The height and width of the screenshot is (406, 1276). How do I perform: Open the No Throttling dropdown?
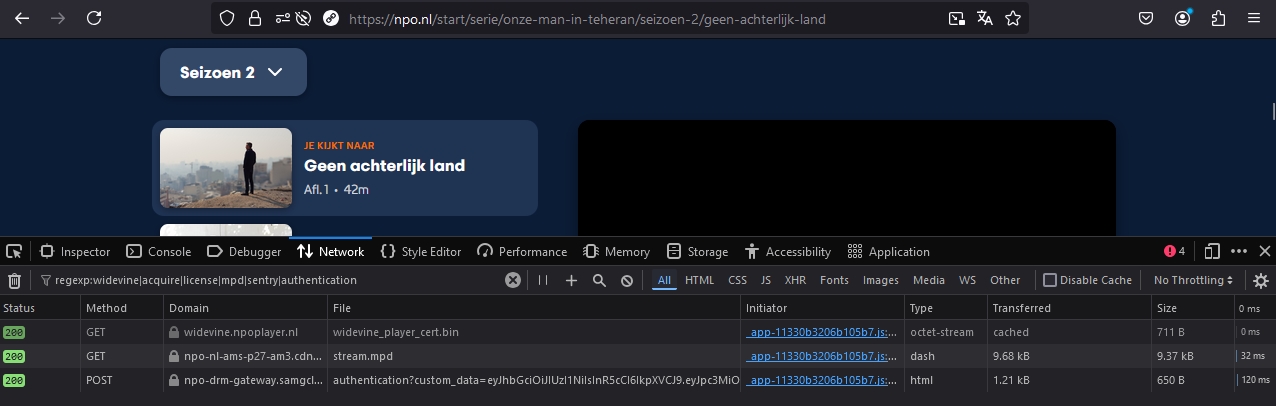pyautogui.click(x=1193, y=281)
